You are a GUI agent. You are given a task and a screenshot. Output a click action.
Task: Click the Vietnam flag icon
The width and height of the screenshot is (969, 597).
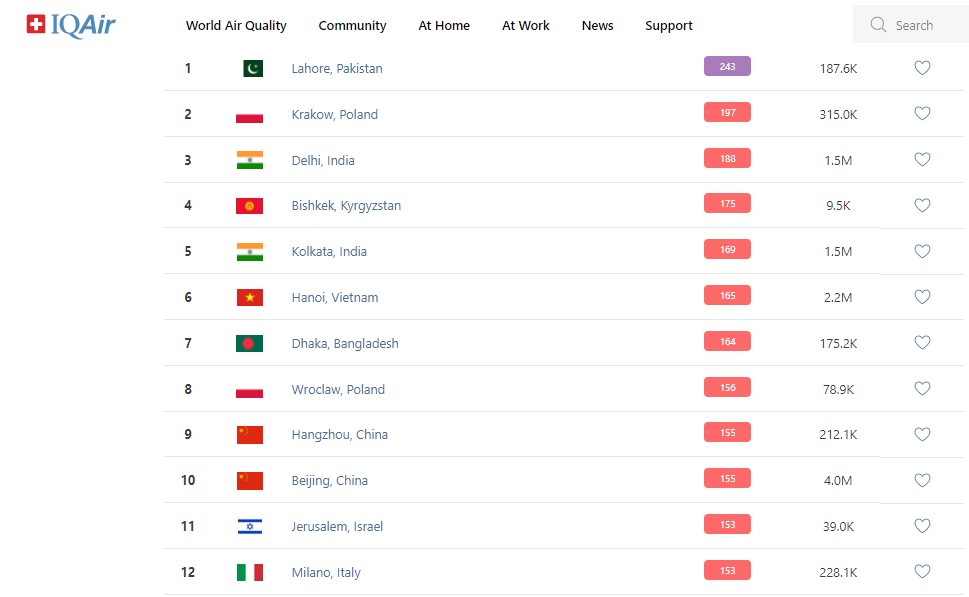[250, 298]
